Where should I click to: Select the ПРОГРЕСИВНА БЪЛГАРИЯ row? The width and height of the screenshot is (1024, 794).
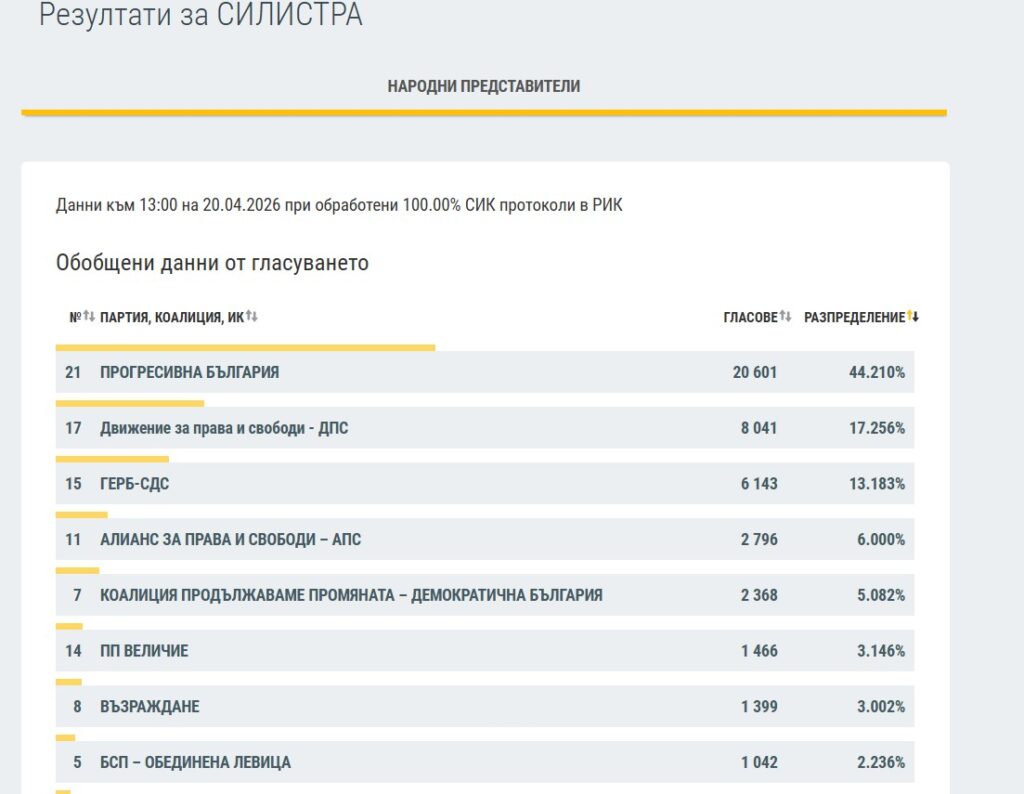(189, 372)
